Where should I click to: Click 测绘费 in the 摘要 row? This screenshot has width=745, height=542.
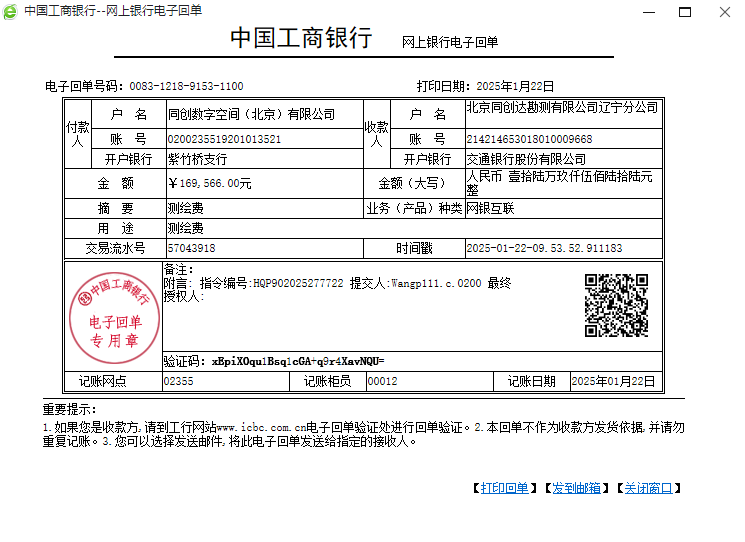[x=185, y=208]
